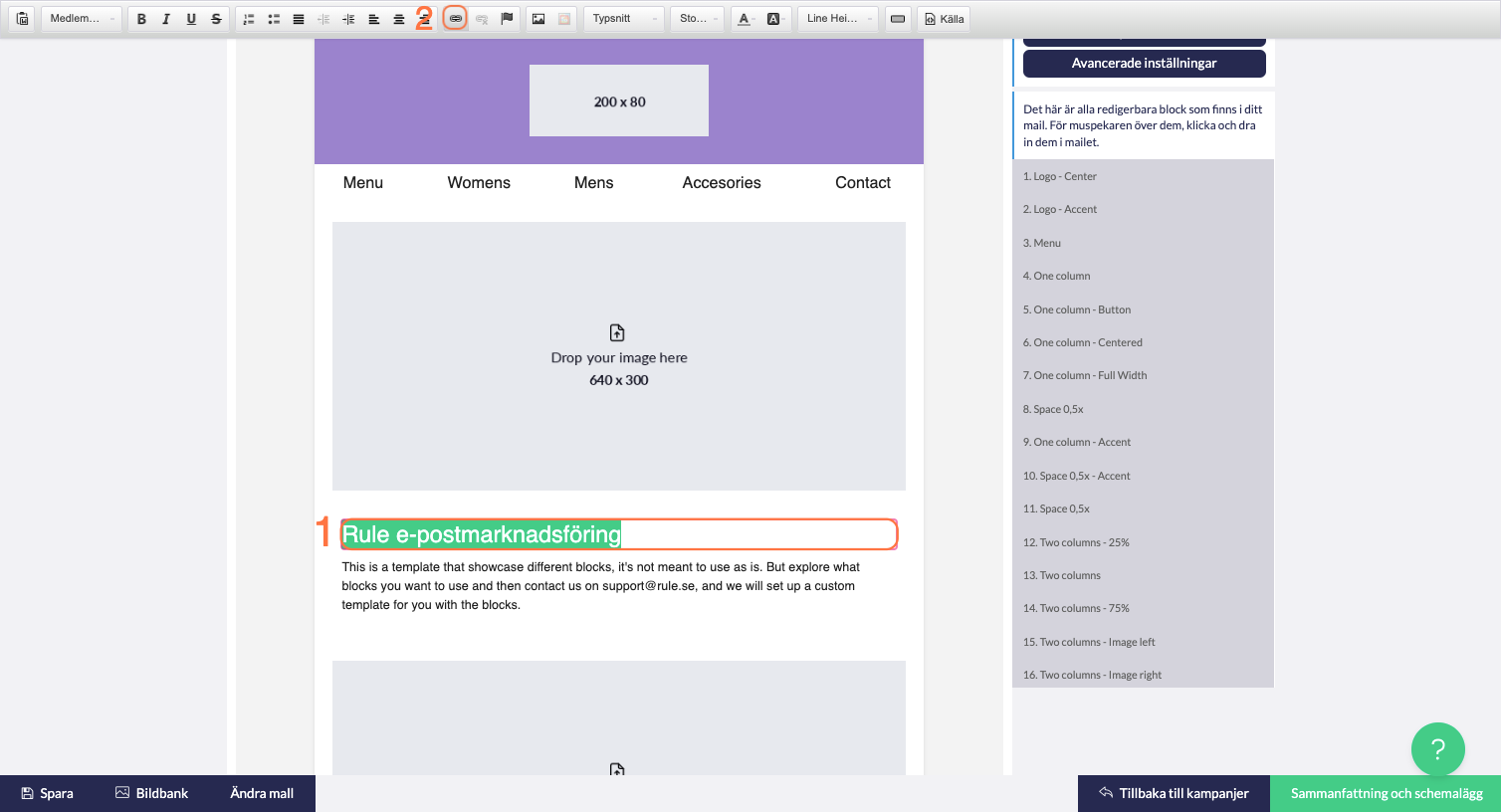This screenshot has height=812, width=1501.
Task: Click the Rule e-postmarknadsföring heading field
Action: click(x=619, y=534)
